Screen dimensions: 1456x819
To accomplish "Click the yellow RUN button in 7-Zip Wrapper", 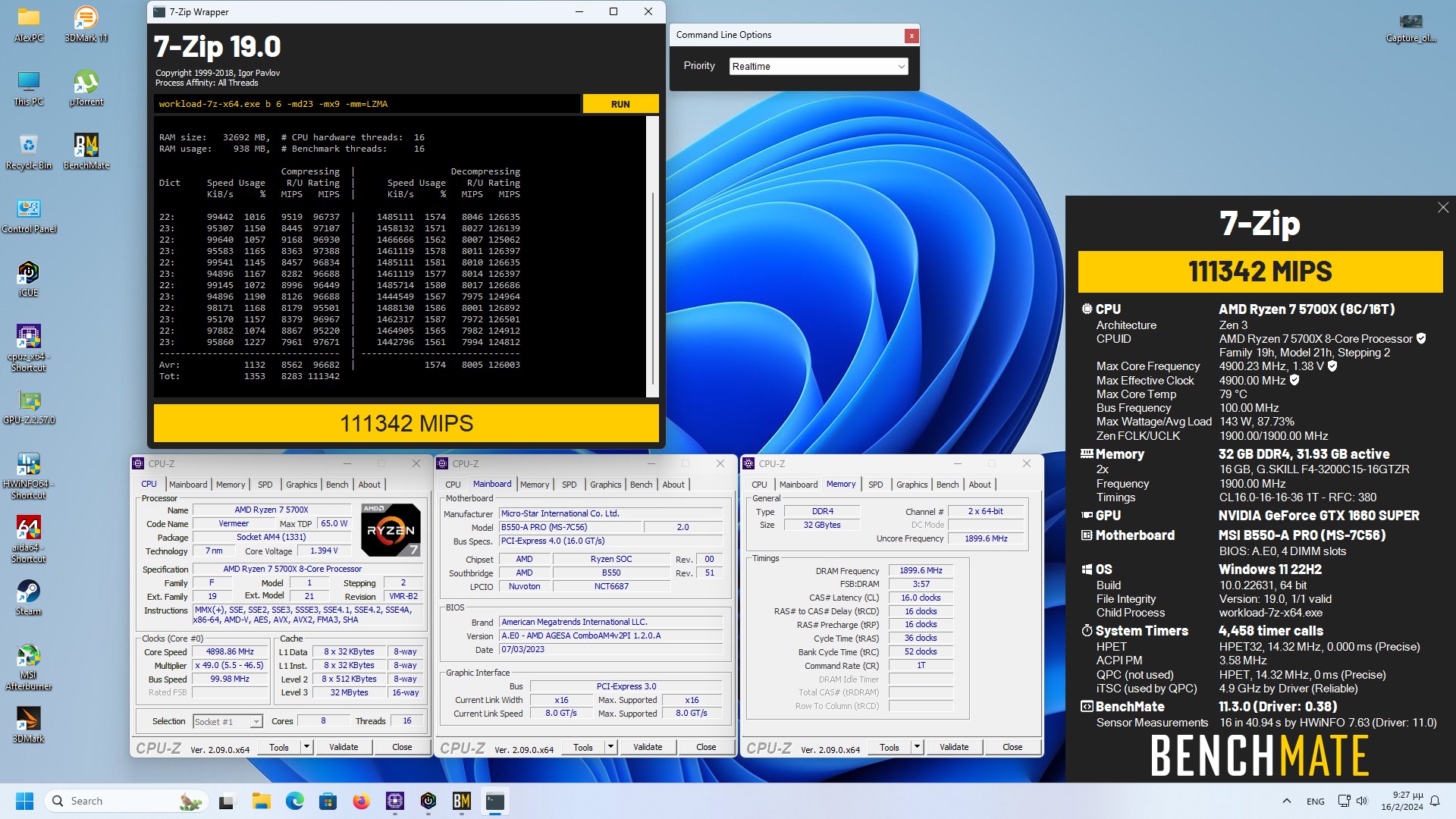I will point(620,104).
